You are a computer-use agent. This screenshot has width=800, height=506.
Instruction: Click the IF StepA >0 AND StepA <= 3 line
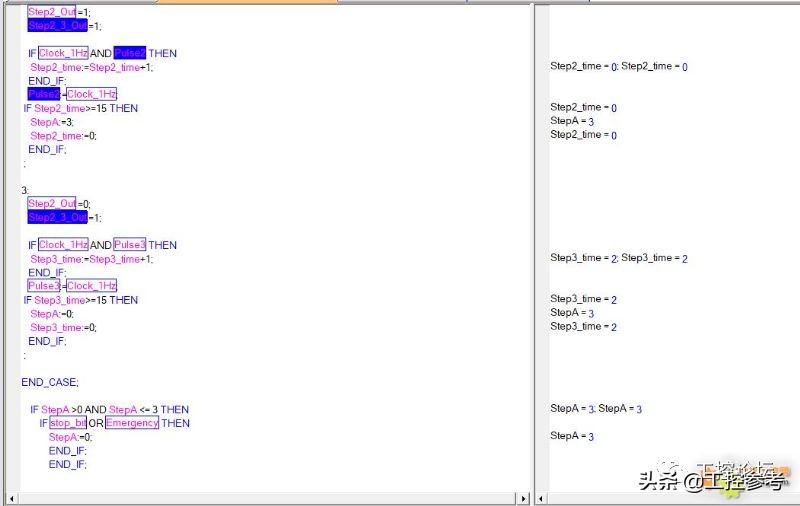109,410
